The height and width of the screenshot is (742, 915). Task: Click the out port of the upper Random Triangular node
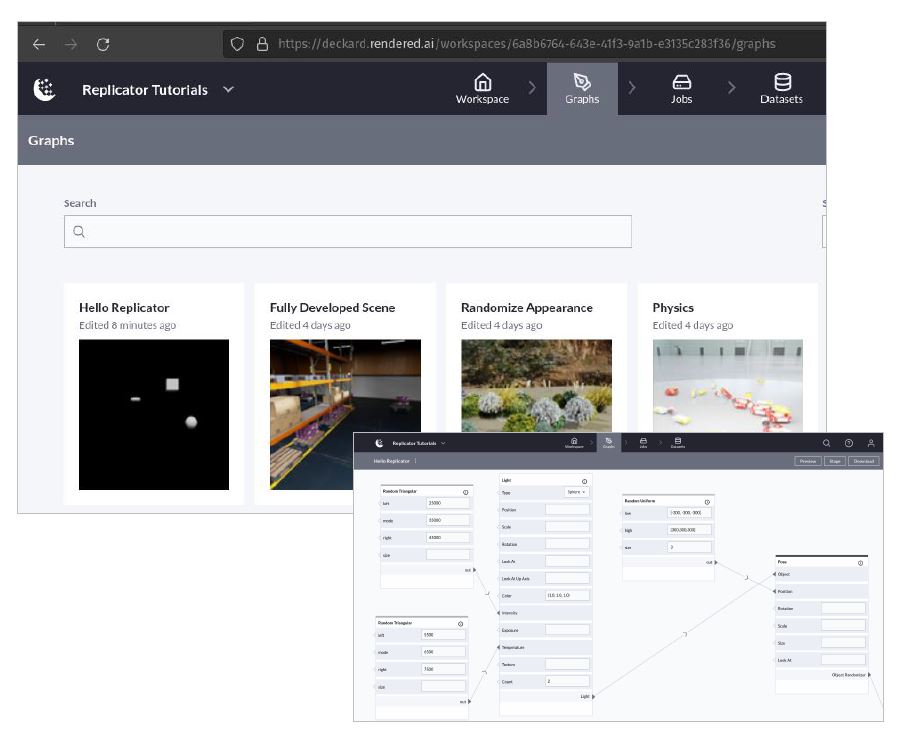click(x=474, y=570)
